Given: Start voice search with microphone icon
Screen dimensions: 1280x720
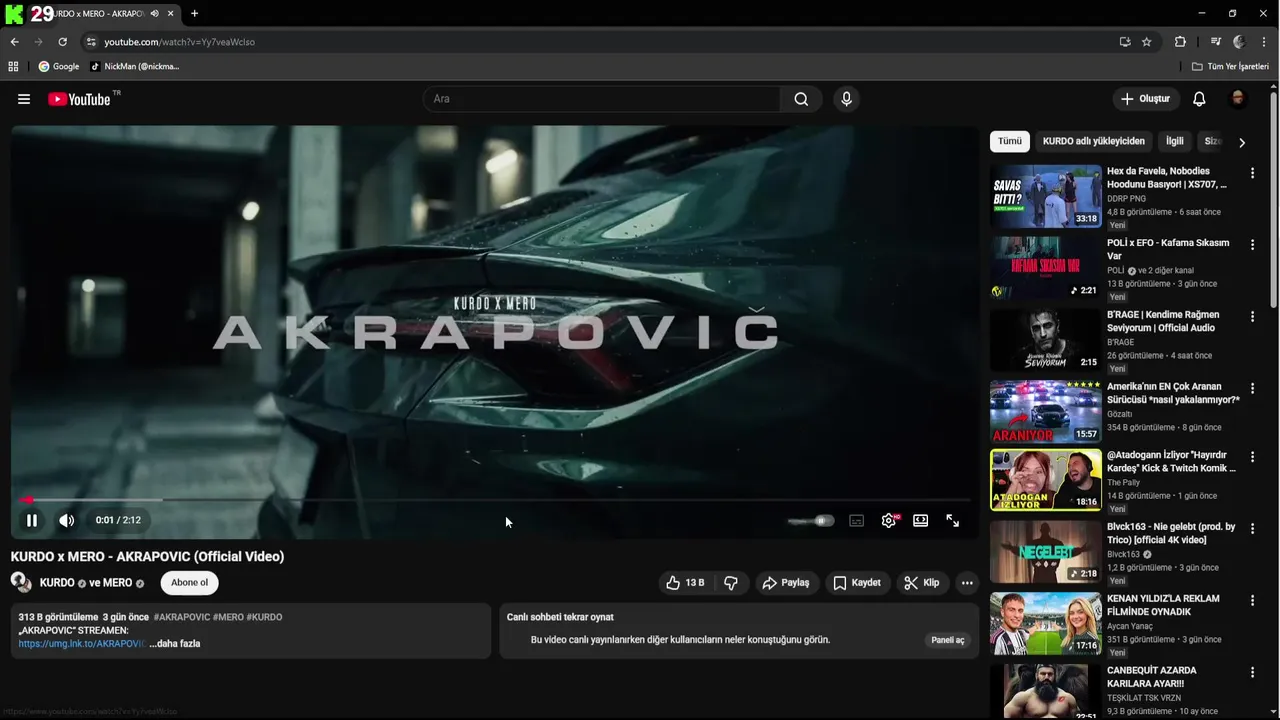Looking at the screenshot, I should (846, 99).
